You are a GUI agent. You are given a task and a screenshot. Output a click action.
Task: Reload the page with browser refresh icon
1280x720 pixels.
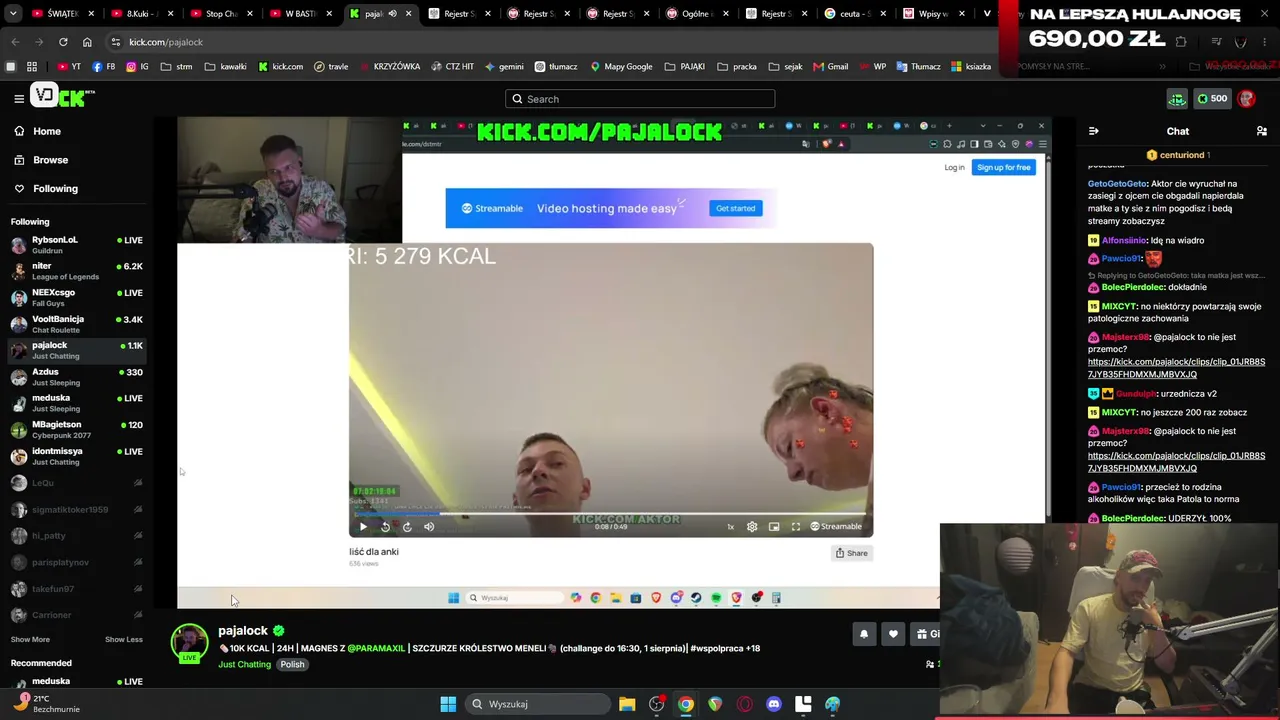point(63,42)
